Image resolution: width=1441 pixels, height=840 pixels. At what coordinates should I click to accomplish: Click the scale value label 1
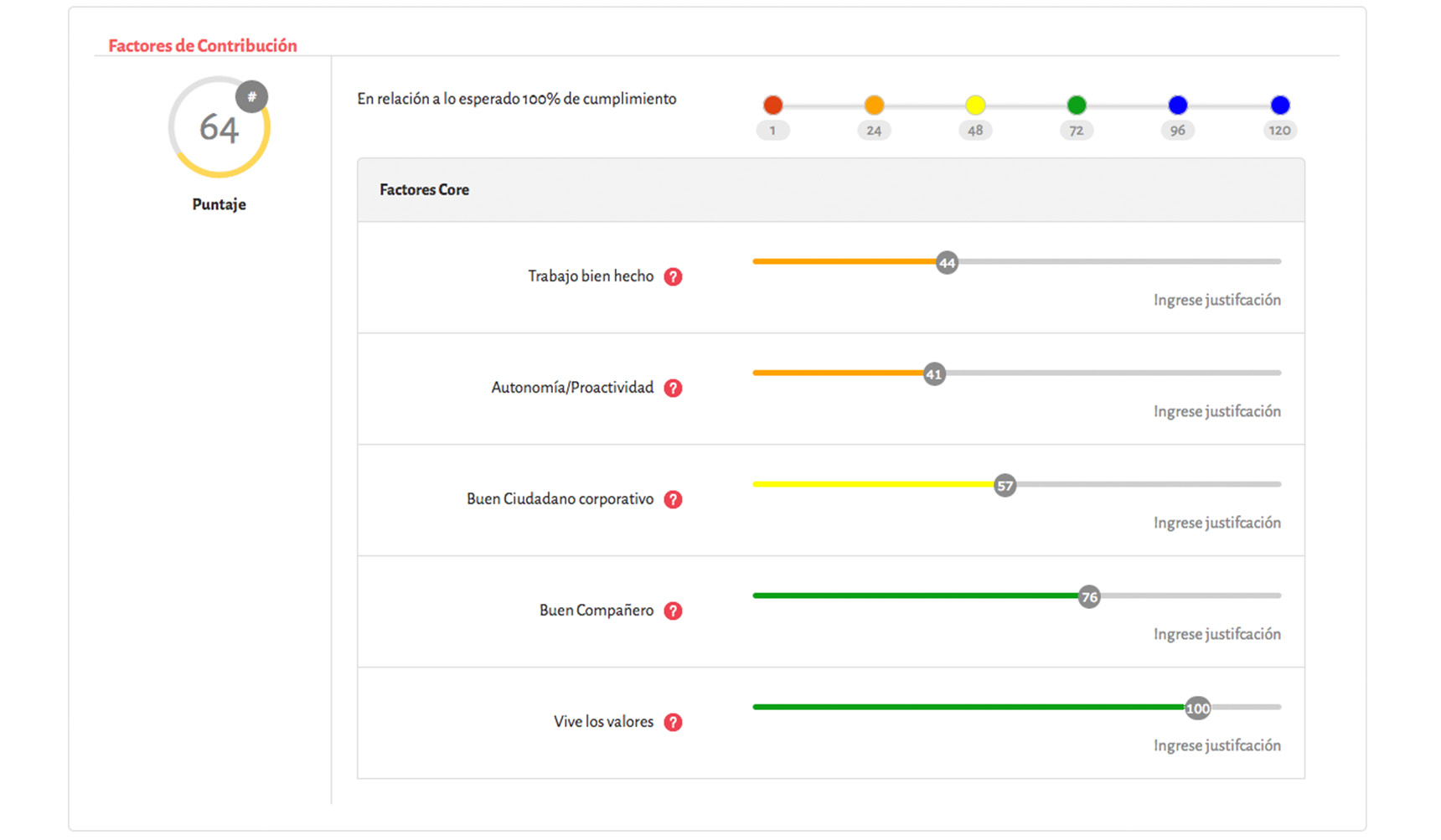click(772, 131)
